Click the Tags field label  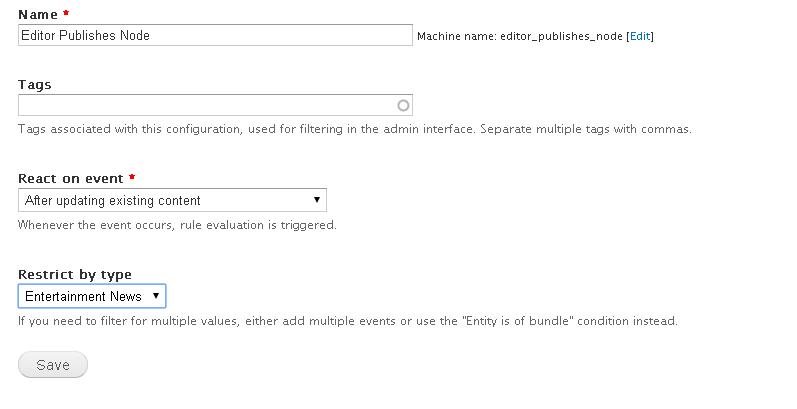click(35, 84)
